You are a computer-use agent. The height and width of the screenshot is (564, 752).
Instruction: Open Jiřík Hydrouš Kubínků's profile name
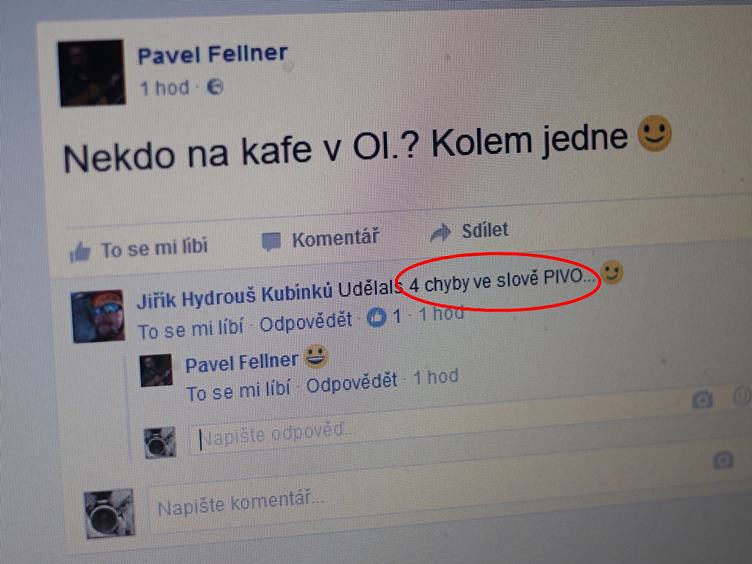pos(235,295)
